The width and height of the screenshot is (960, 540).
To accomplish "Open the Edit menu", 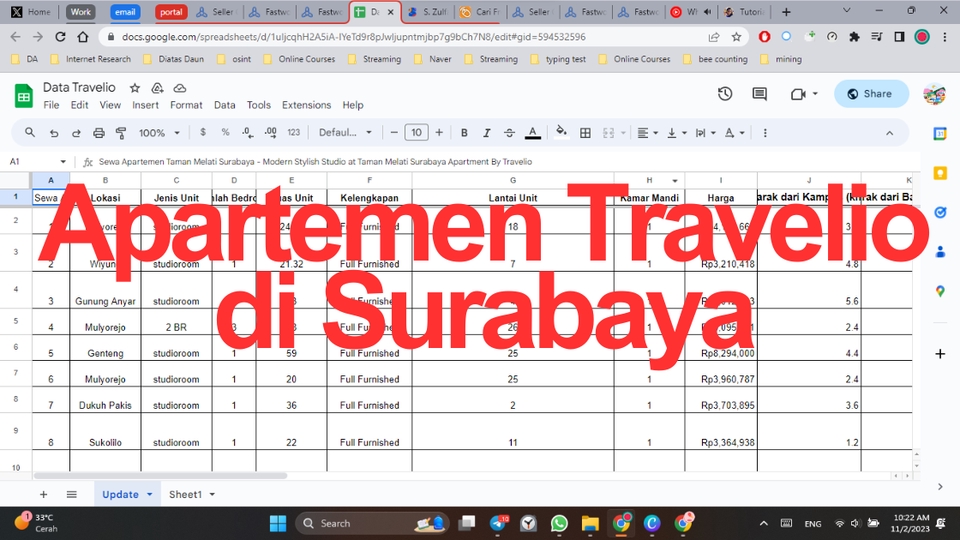I will (x=80, y=105).
